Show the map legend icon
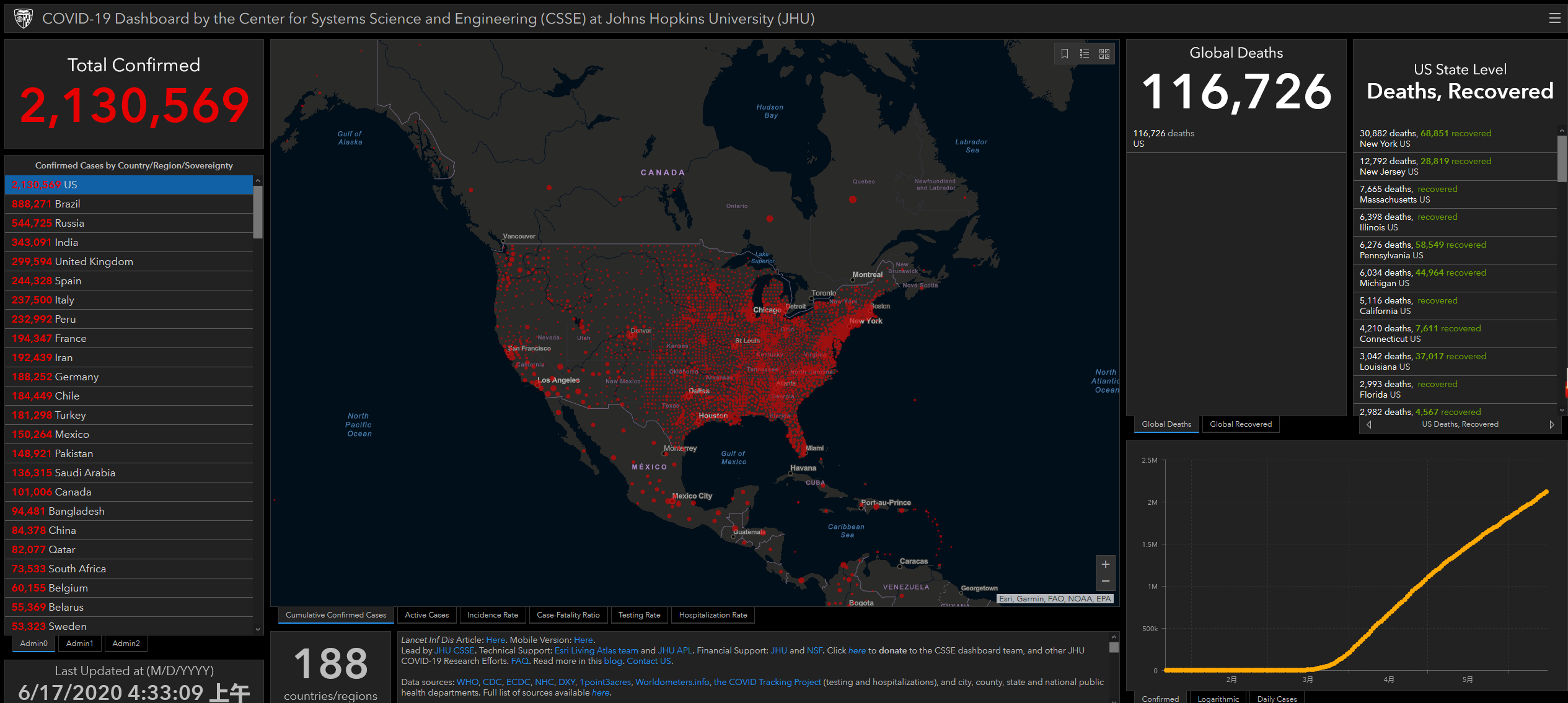Image resolution: width=1568 pixels, height=703 pixels. pos(1084,54)
